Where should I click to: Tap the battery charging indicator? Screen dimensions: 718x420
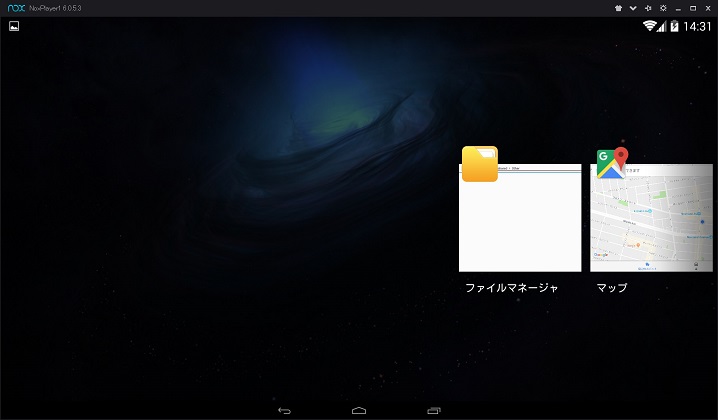[x=674, y=26]
